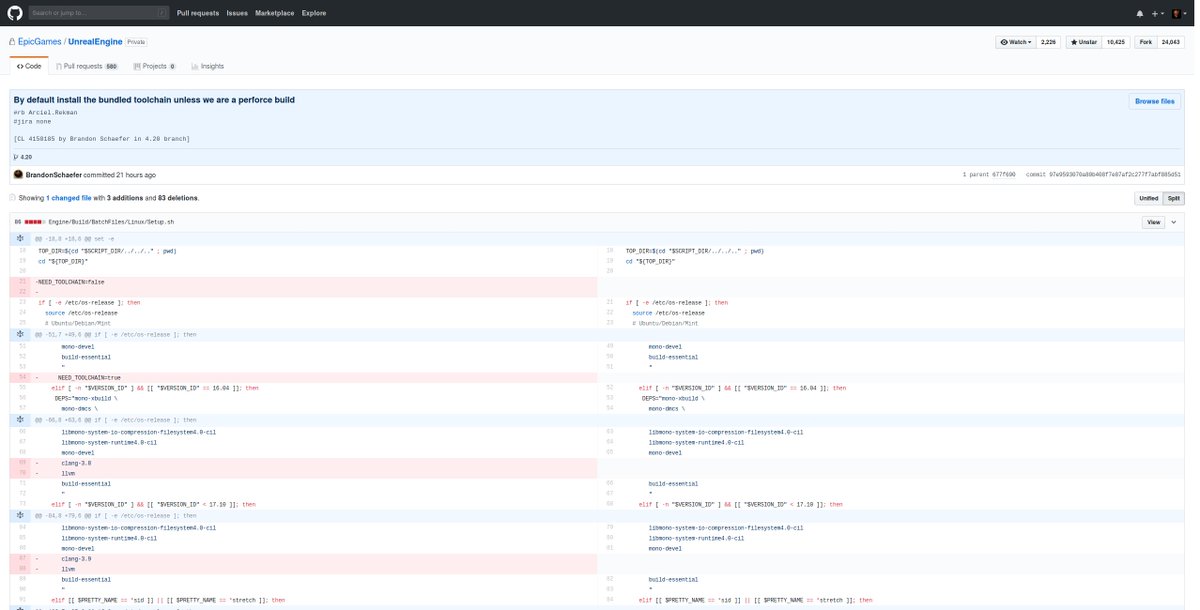Expand hidden lines at '@@ -66,8 +63,6'

pos(21,420)
